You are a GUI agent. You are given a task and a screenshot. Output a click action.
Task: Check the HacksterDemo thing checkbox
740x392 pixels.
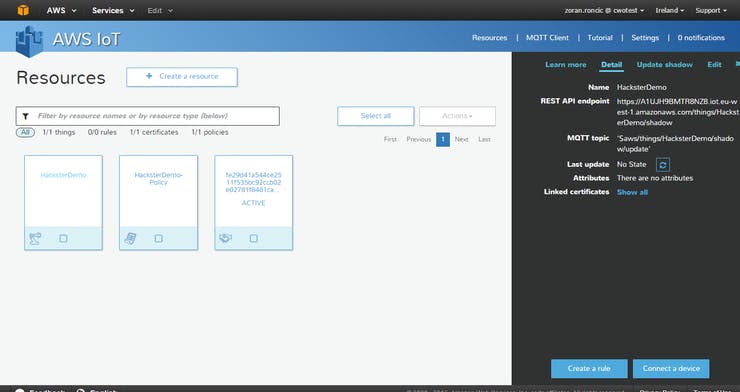[x=63, y=239]
